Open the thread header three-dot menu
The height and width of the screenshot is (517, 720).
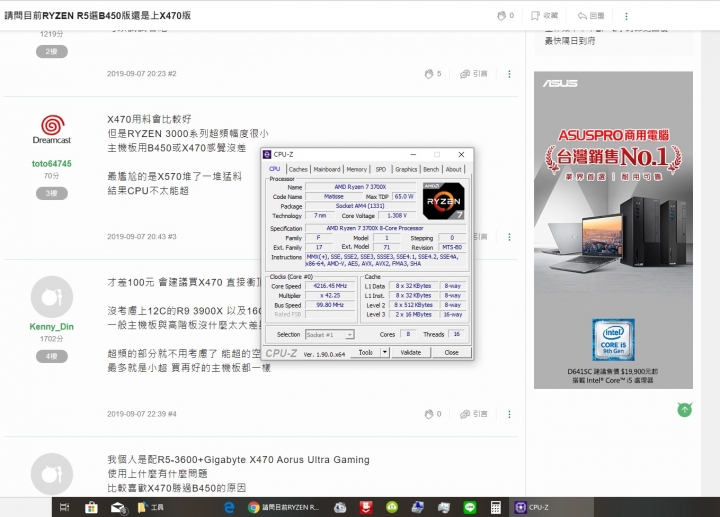[626, 16]
